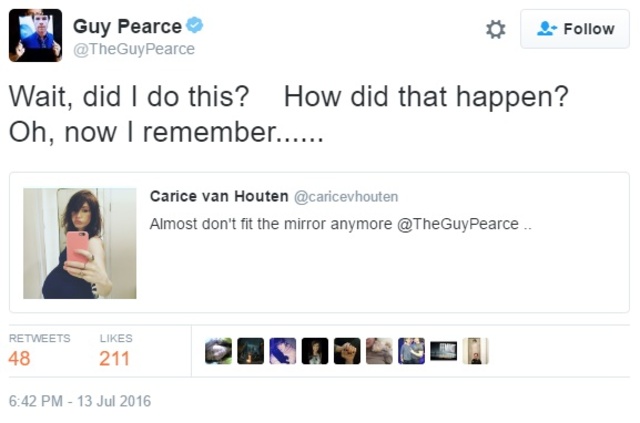
Task: Click the first liker avatar in the row
Action: pyautogui.click(x=218, y=351)
